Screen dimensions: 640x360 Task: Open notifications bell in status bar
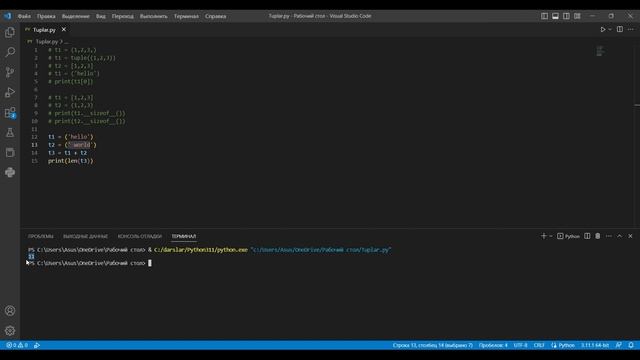click(631, 345)
